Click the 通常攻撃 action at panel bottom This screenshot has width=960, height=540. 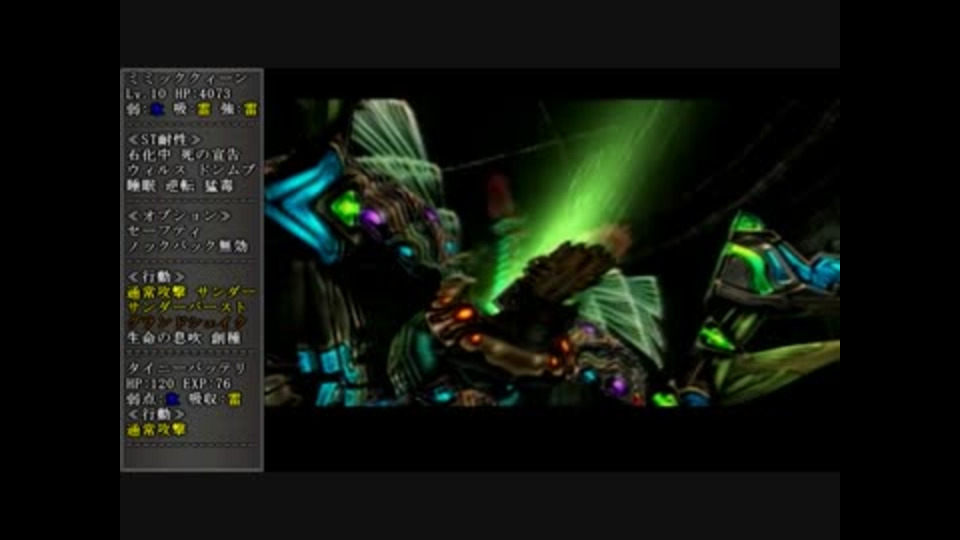156,430
